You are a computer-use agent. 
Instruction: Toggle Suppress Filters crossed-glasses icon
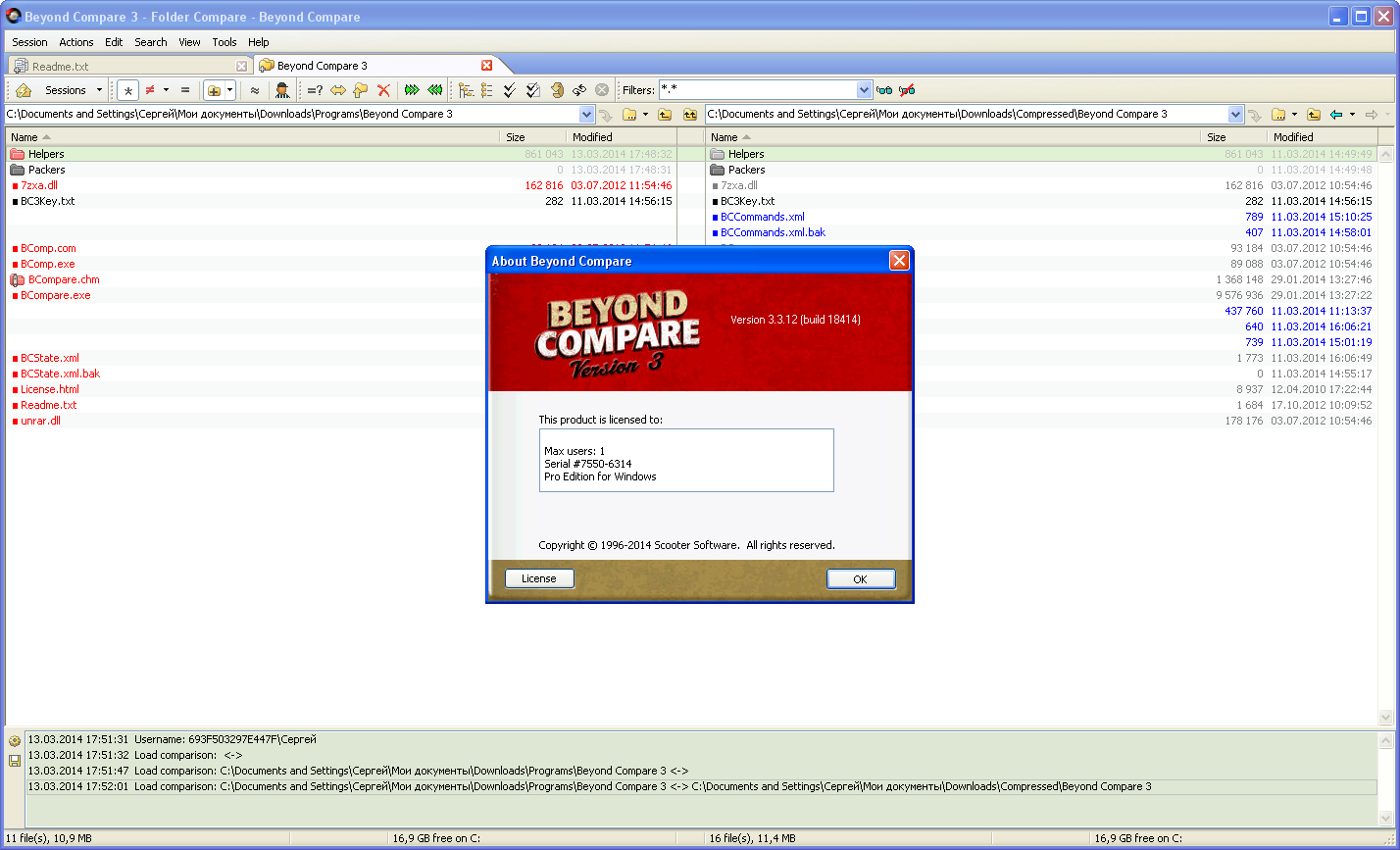pos(907,90)
